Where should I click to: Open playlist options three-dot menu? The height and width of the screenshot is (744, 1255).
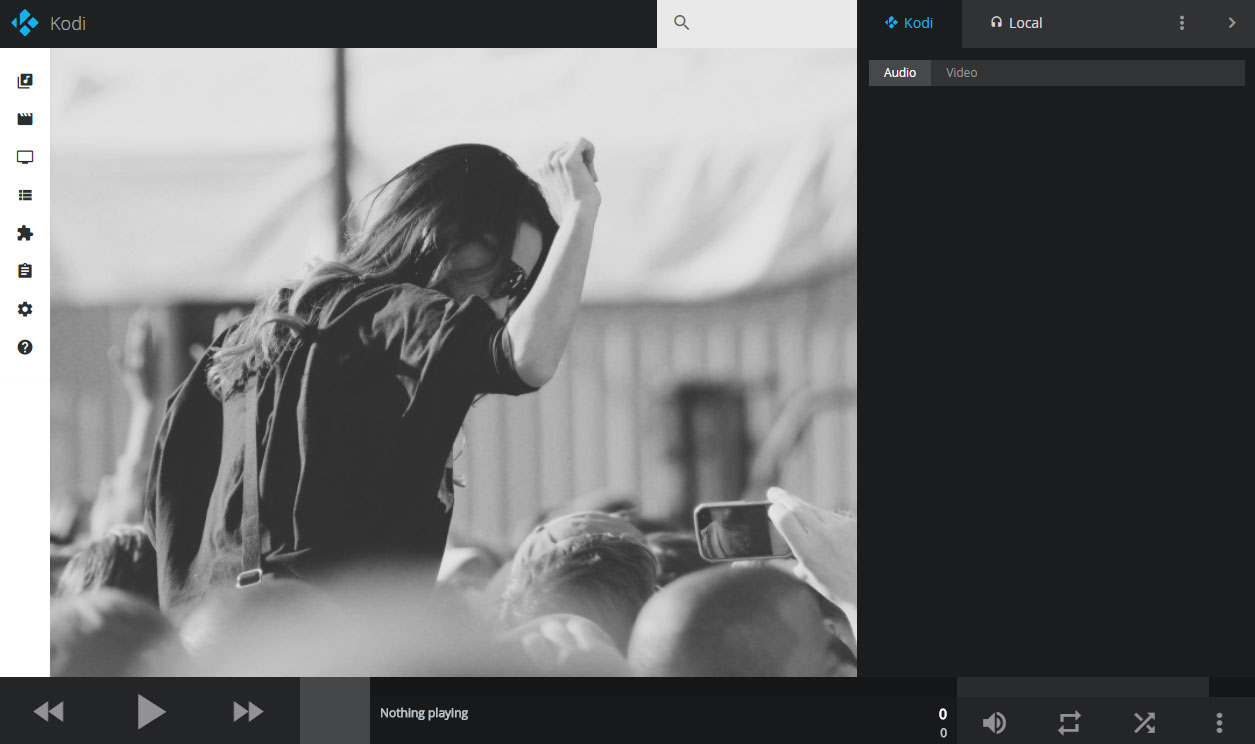[x=1182, y=23]
